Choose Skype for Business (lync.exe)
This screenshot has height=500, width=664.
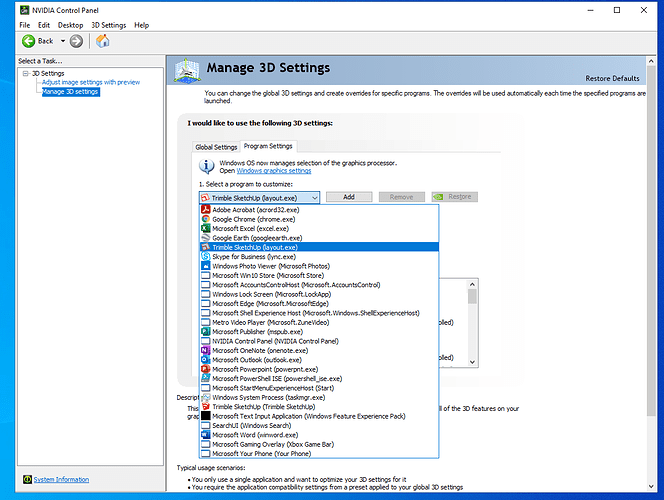(x=319, y=257)
